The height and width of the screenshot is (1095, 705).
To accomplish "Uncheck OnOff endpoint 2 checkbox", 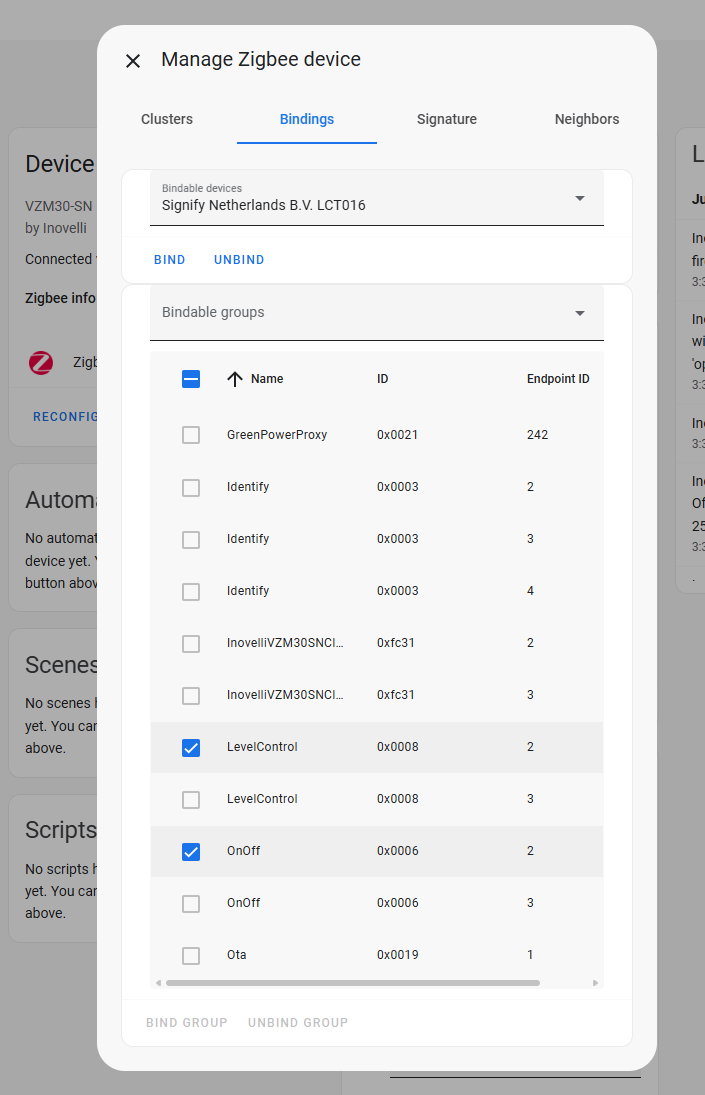I will (191, 851).
